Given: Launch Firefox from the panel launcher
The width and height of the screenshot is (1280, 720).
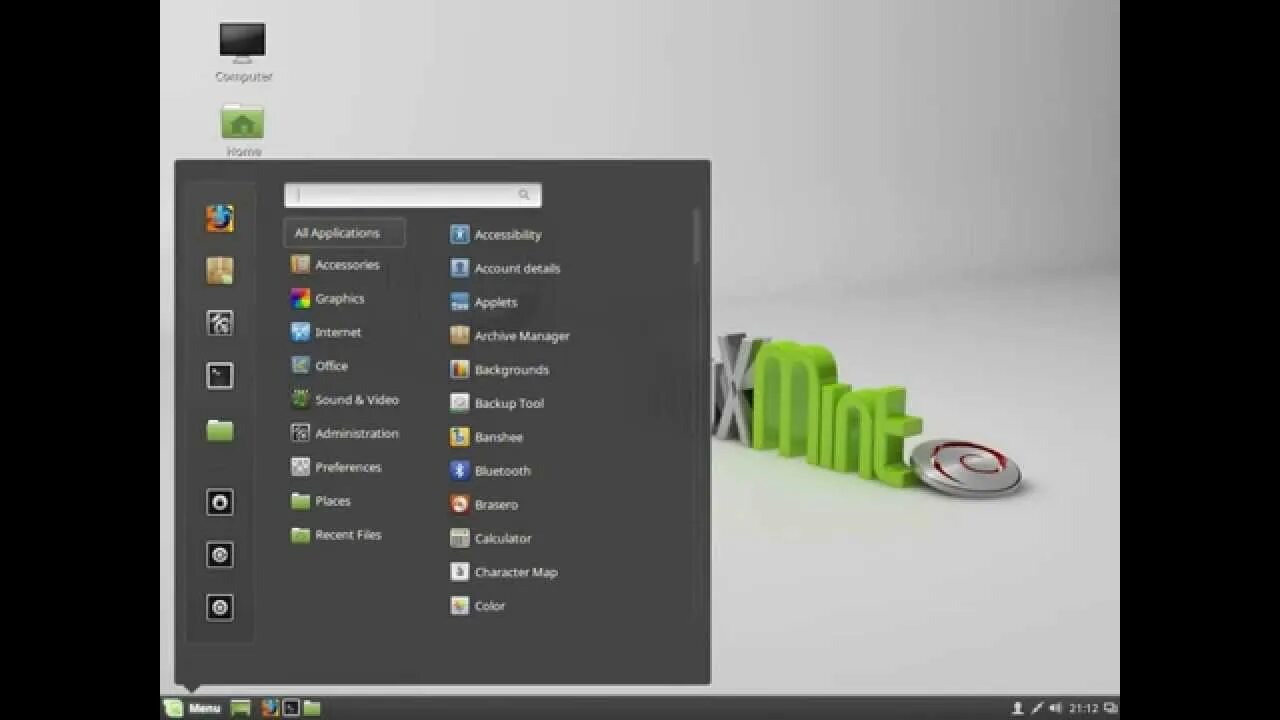Looking at the screenshot, I should click(x=270, y=708).
